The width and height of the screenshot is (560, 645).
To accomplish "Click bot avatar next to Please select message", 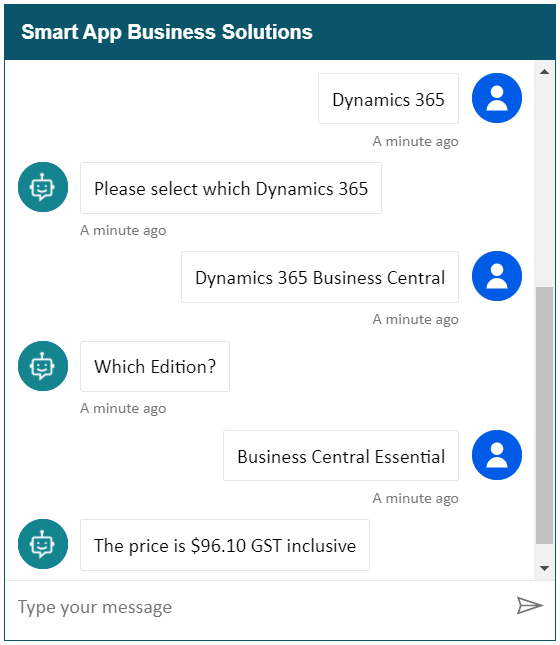I will pos(43,187).
